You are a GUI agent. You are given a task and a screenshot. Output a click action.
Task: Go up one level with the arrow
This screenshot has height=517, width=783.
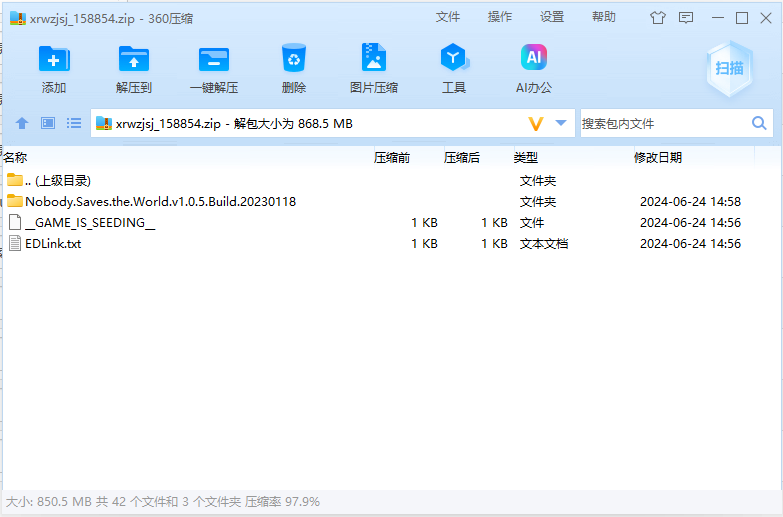coord(21,123)
